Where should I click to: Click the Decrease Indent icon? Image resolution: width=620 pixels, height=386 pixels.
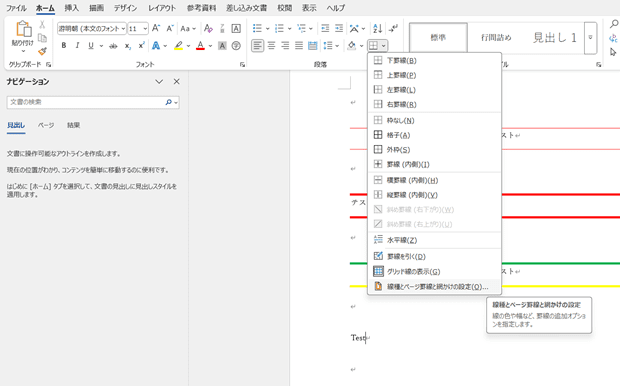tap(325, 28)
